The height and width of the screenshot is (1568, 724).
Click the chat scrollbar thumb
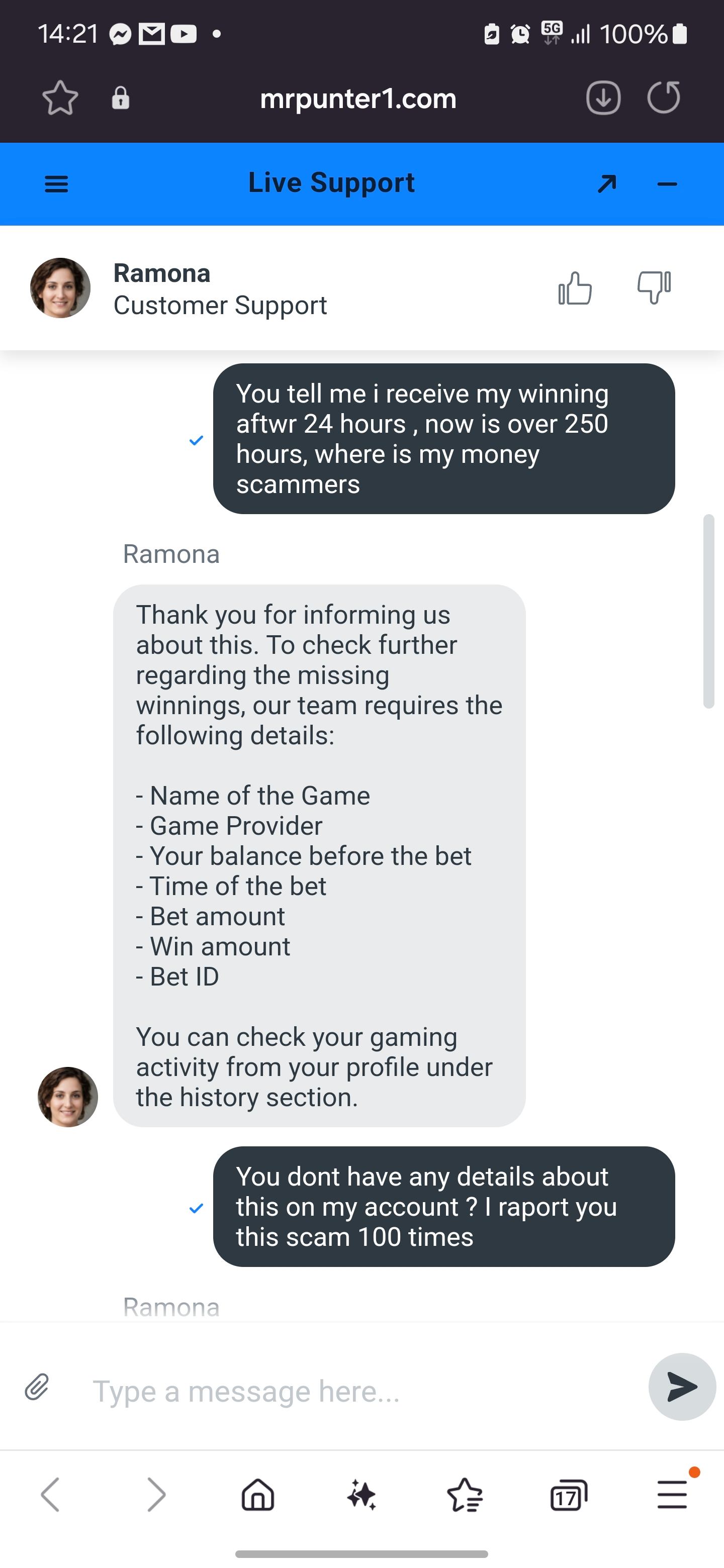(708, 611)
